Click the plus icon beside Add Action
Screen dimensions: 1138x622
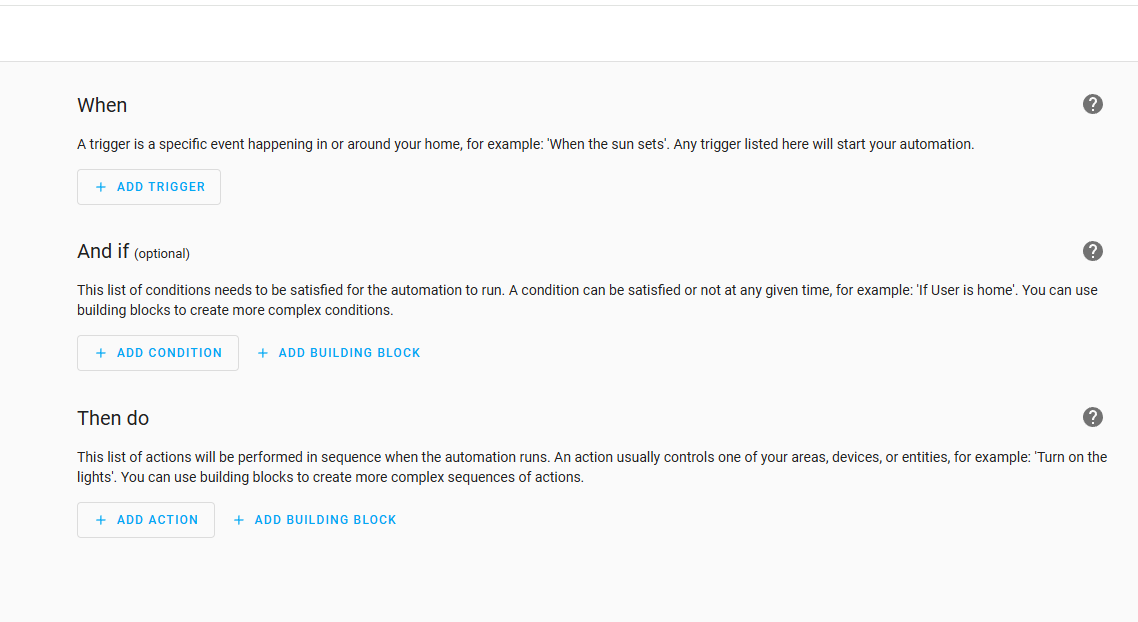(x=101, y=520)
